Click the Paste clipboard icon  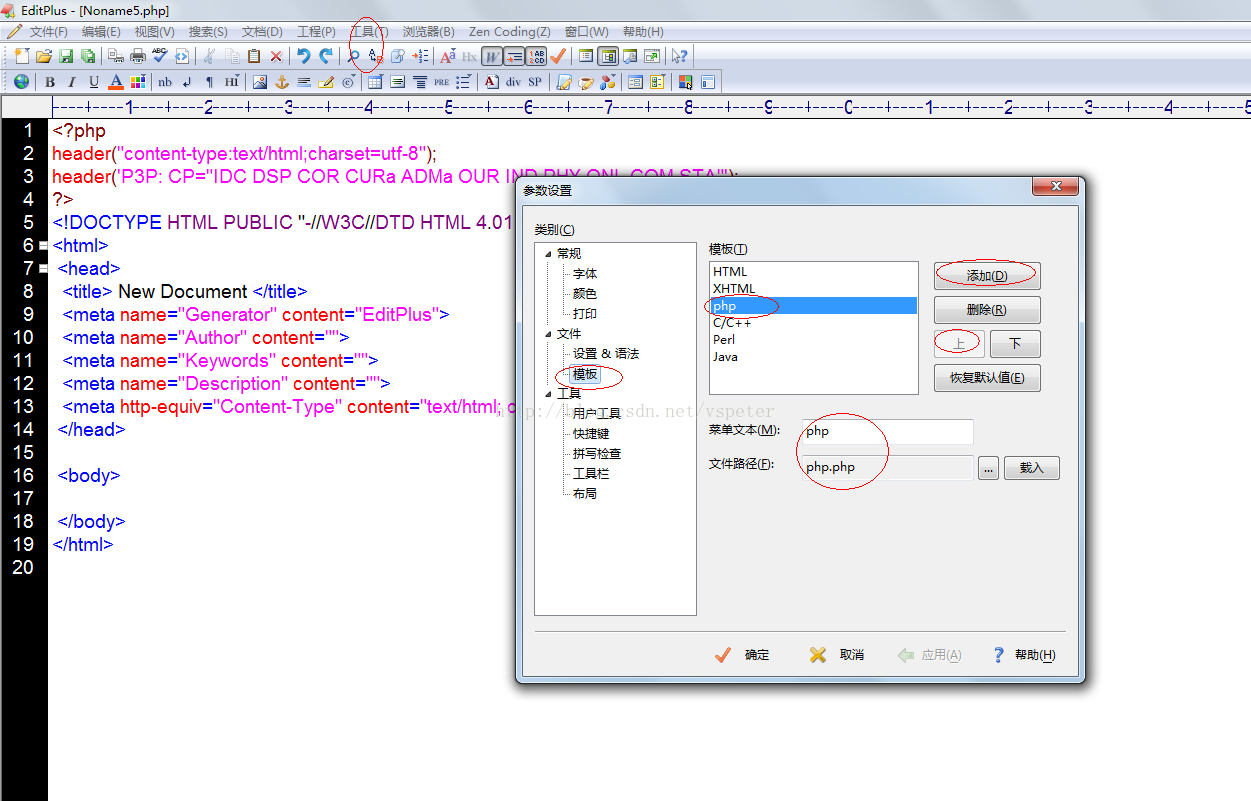[x=254, y=56]
